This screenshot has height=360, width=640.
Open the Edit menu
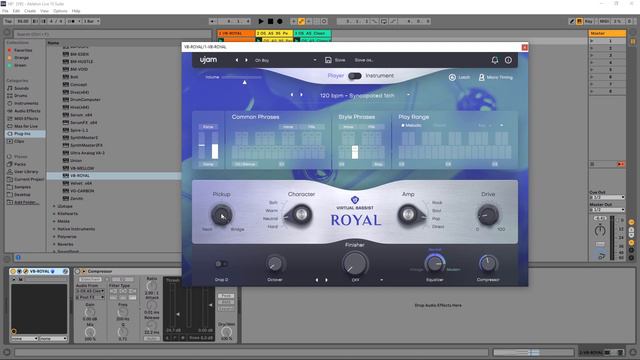16,11
